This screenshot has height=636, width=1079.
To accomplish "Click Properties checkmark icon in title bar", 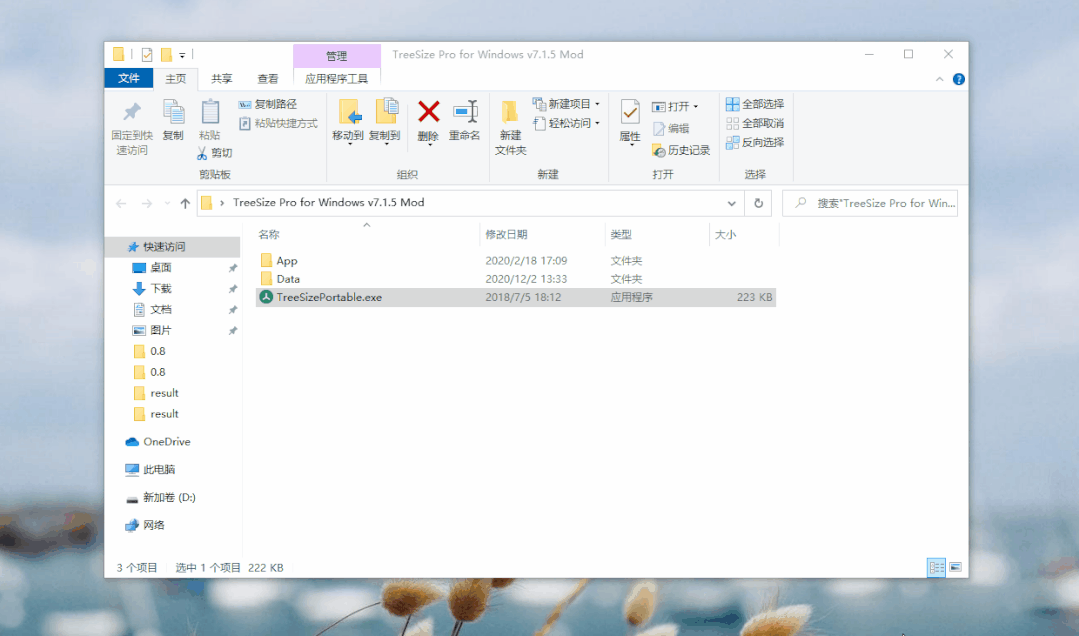I will tap(147, 54).
